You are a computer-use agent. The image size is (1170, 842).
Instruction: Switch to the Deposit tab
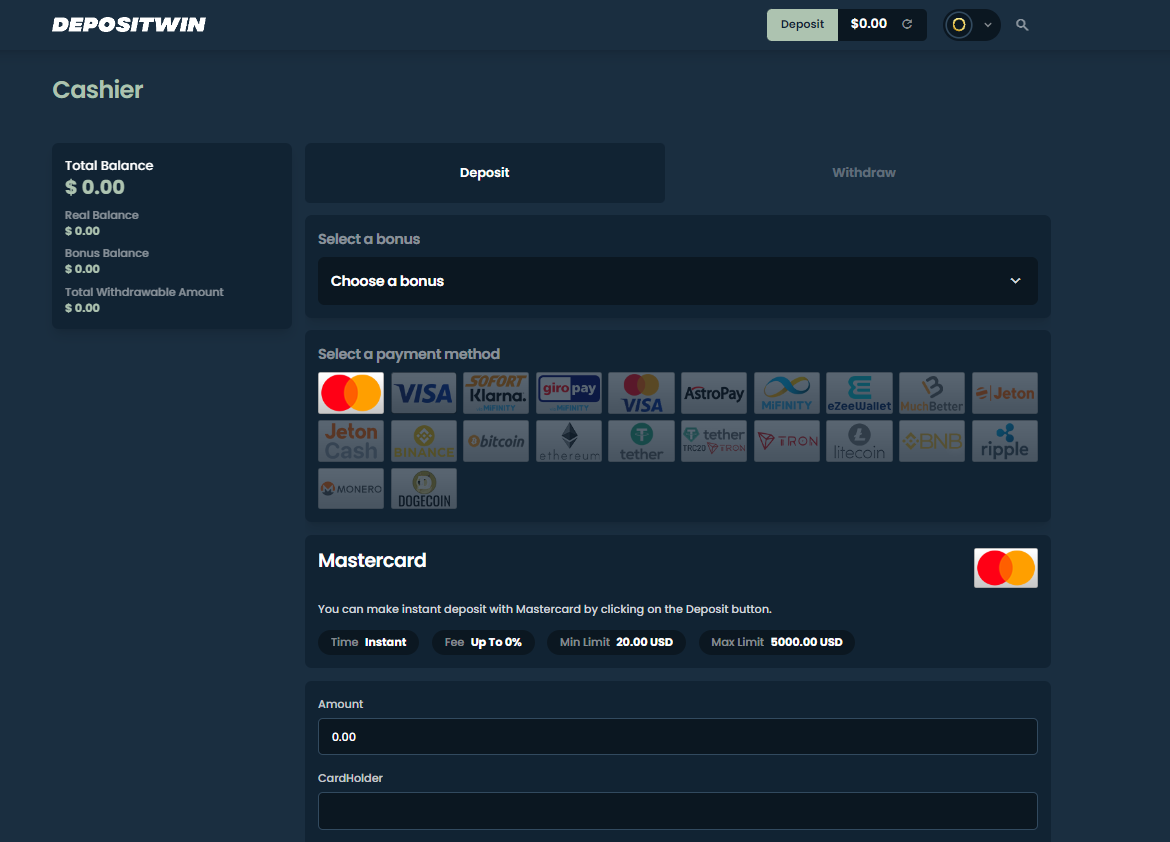pyautogui.click(x=485, y=172)
